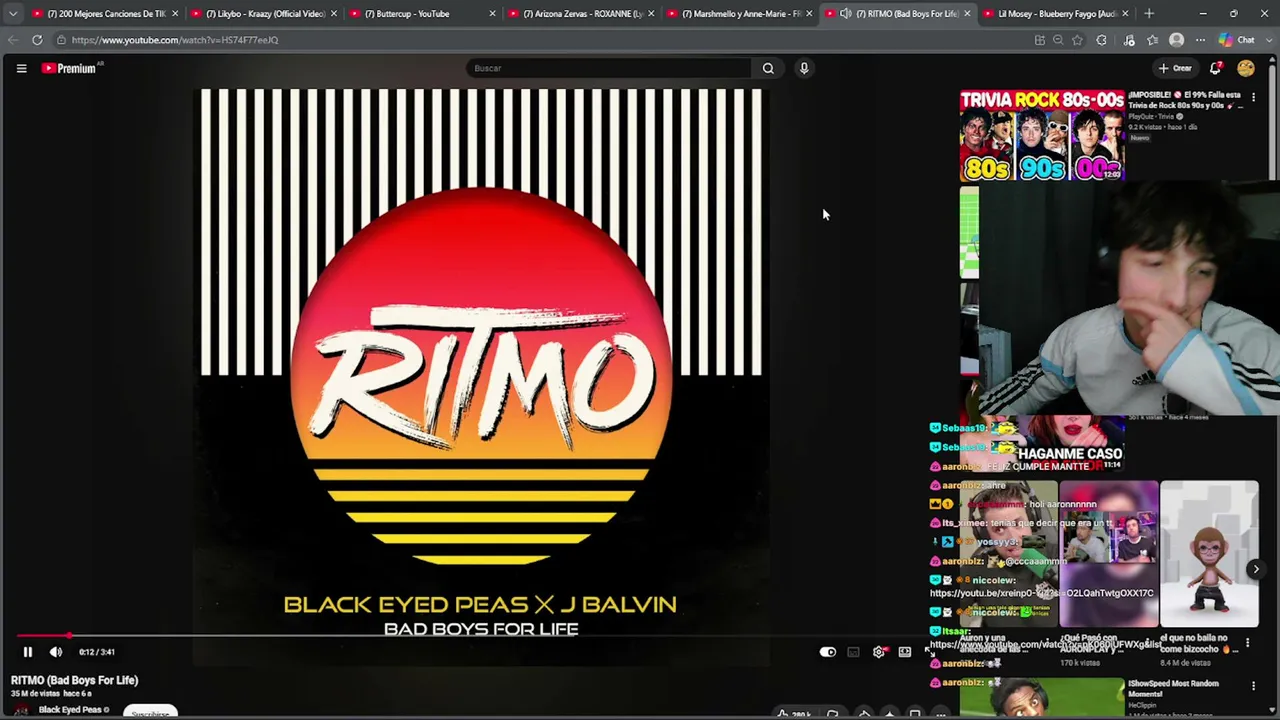This screenshot has width=1280, height=720.
Task: Show next shelf items with right chevron
Action: [1256, 569]
